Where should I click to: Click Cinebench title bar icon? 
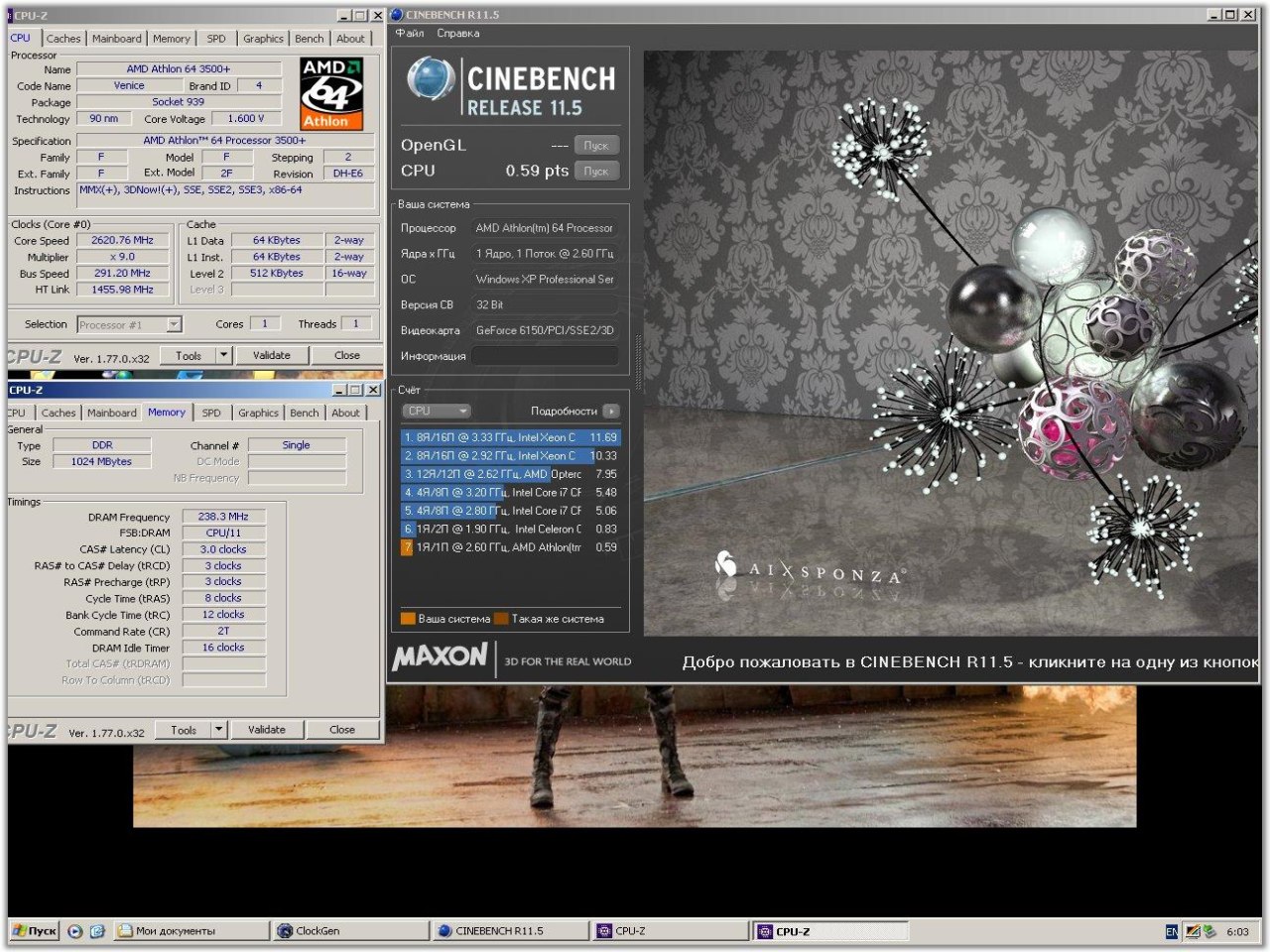pos(397,15)
